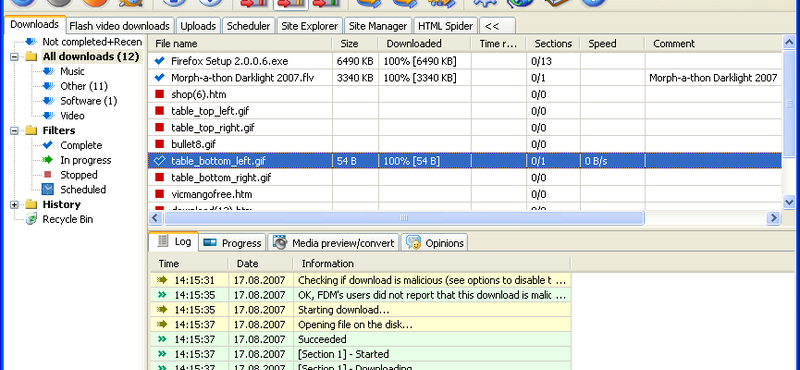The image size is (800, 370).
Task: Click the horizontal scrollbar right arrow
Action: point(774,218)
